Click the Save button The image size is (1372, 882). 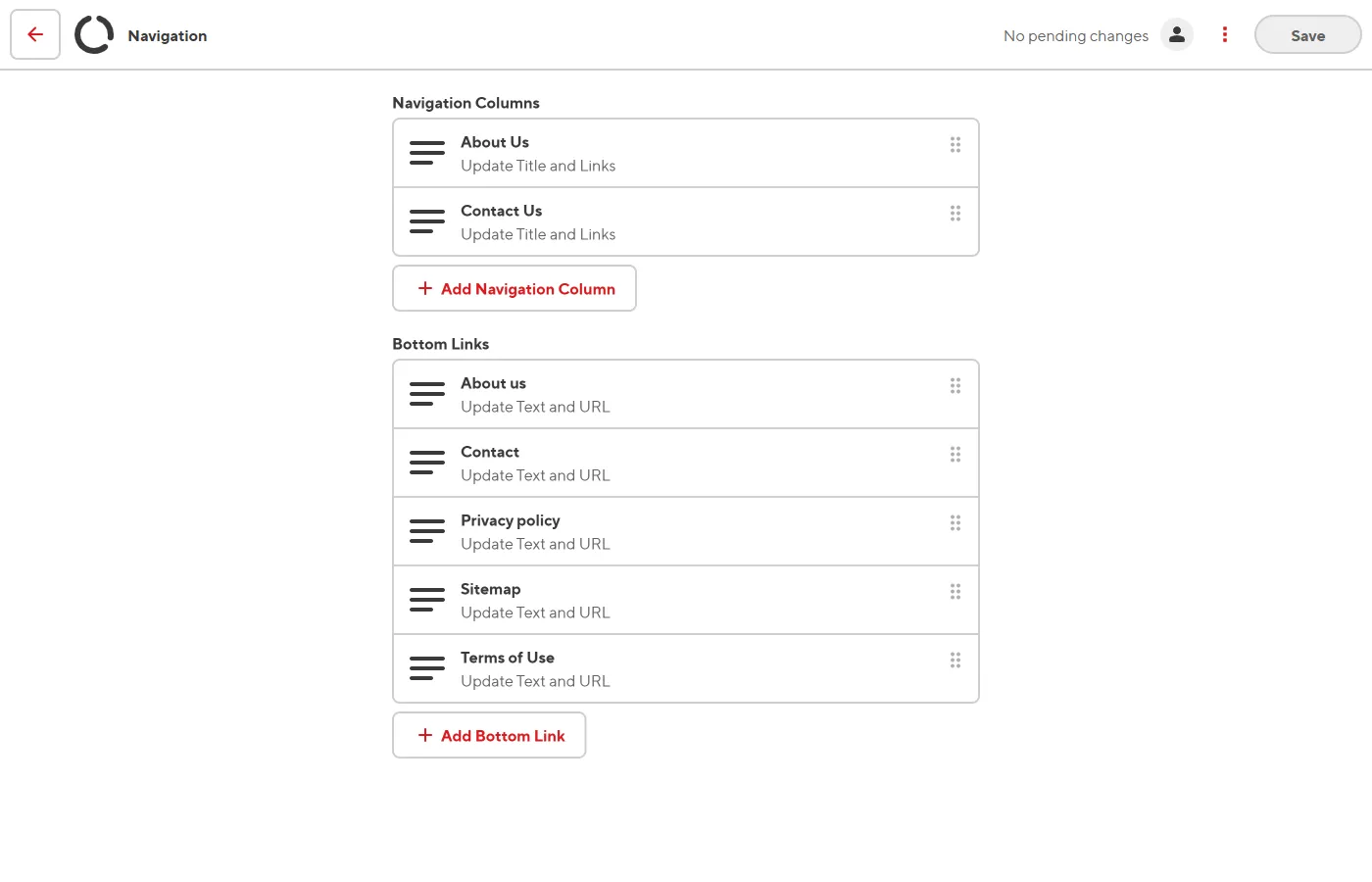pos(1307,34)
